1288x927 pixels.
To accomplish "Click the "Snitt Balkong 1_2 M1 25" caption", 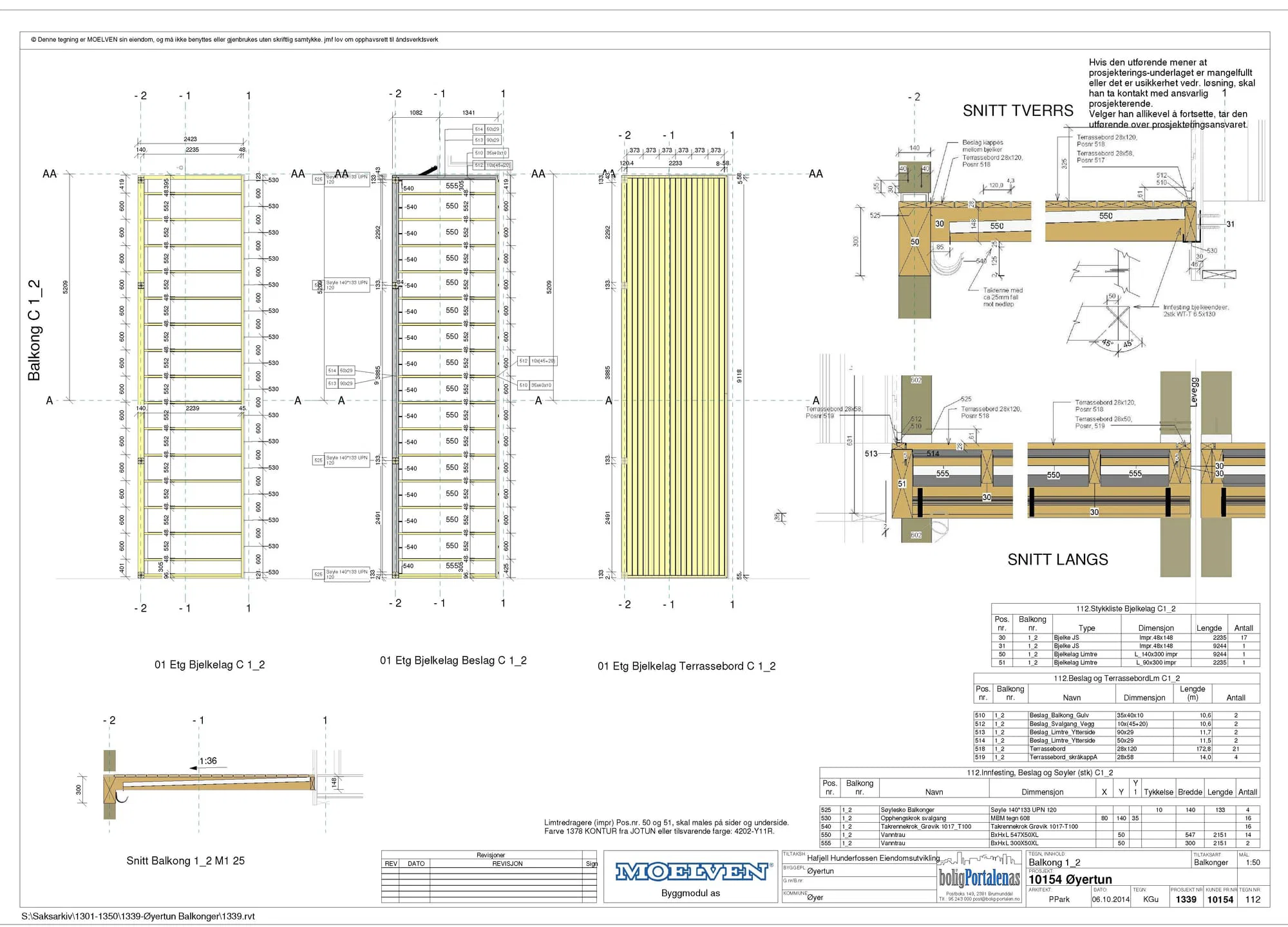I will pos(185,861).
